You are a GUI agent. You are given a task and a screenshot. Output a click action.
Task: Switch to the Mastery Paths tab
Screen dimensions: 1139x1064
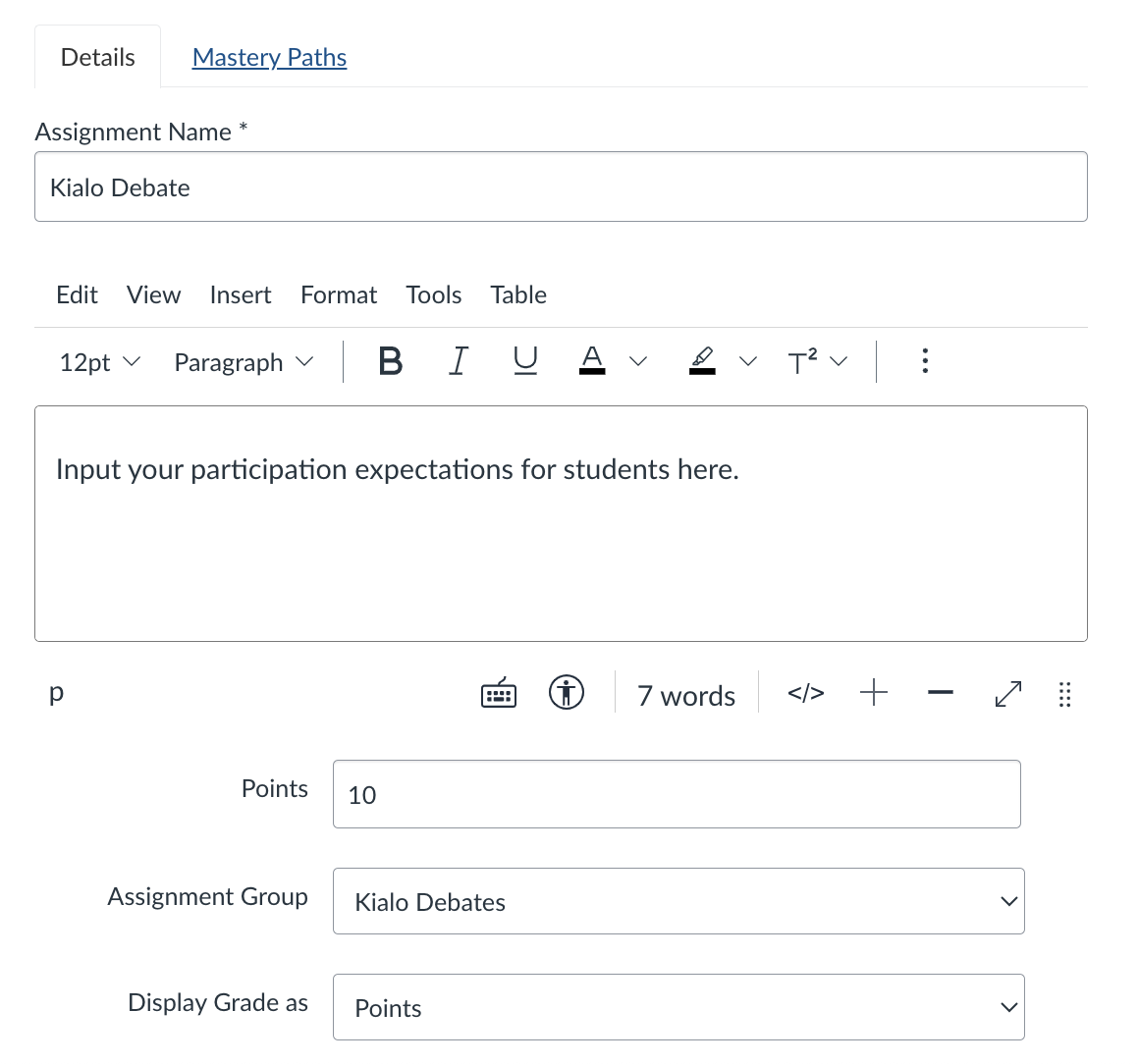(269, 57)
